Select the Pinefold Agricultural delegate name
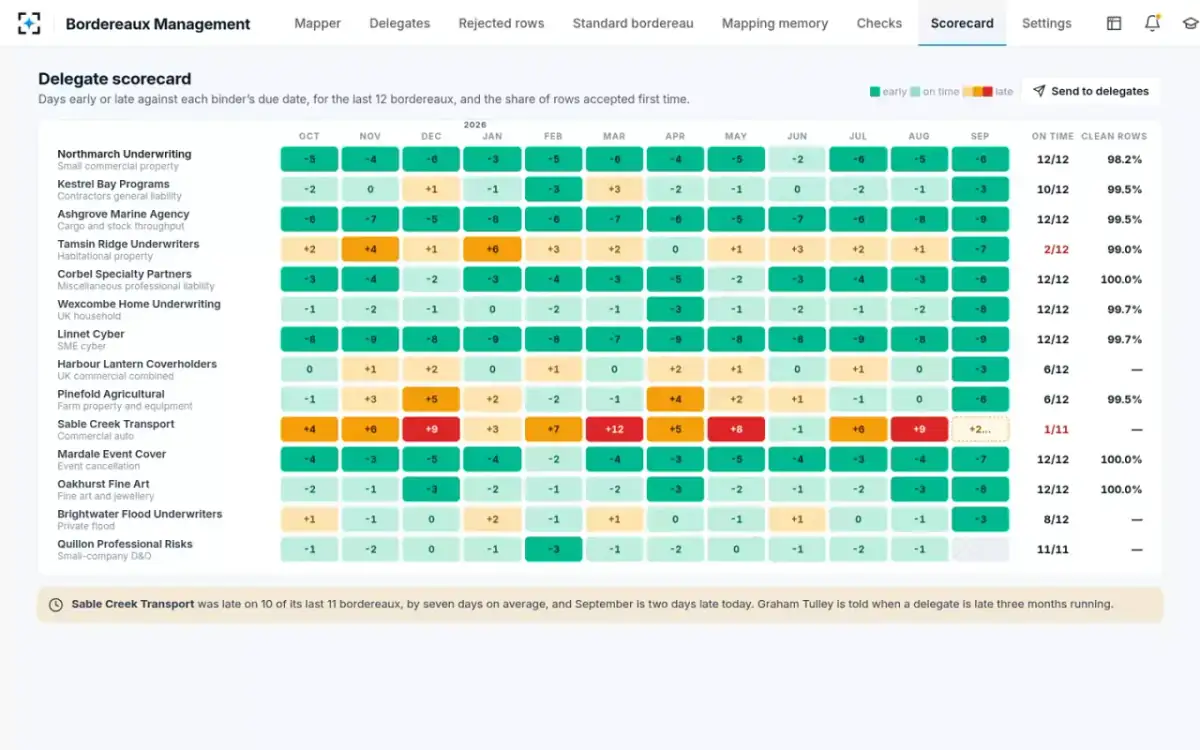 [111, 394]
